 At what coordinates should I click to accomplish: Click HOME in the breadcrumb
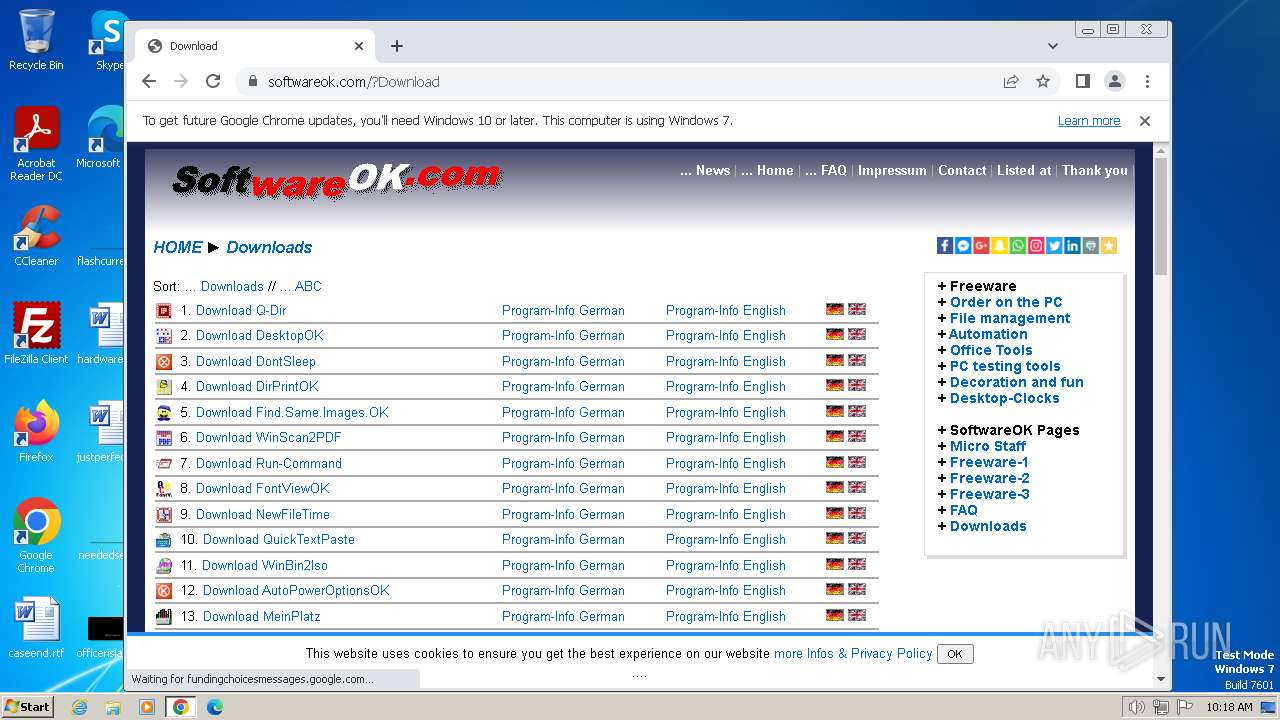click(178, 247)
